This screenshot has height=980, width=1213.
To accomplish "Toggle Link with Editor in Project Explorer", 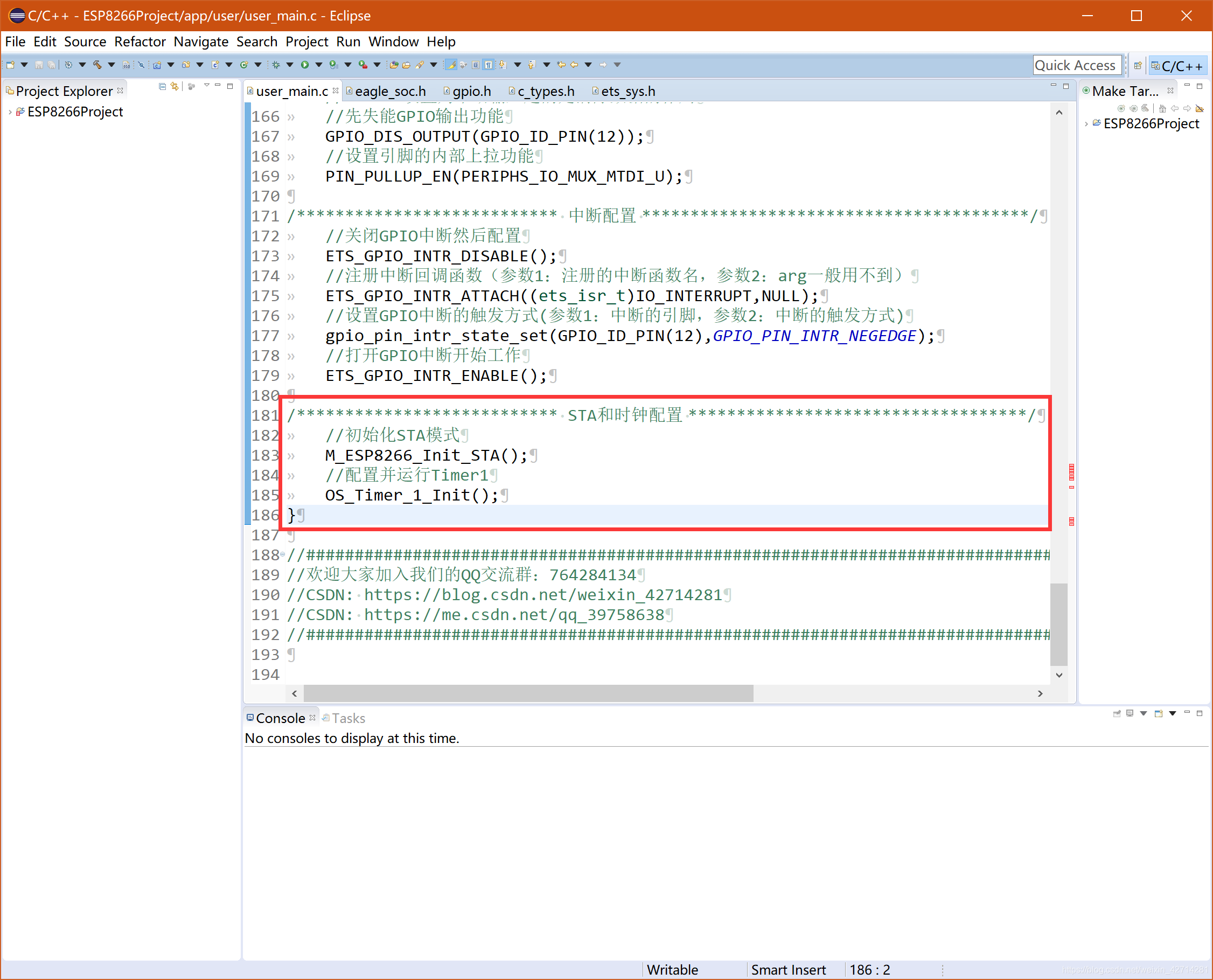I will pyautogui.click(x=175, y=86).
